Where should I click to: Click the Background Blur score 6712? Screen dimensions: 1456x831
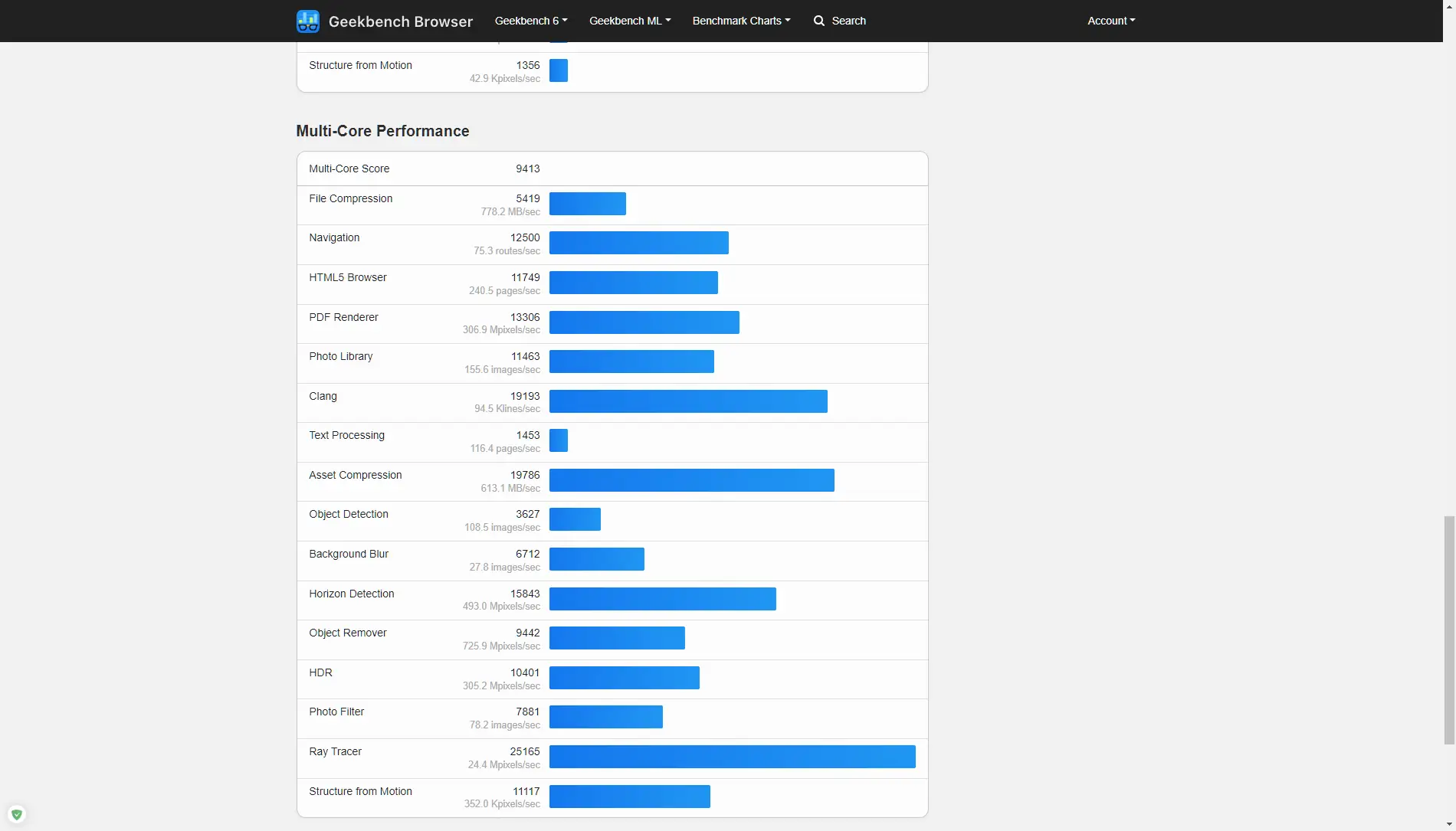tap(528, 554)
